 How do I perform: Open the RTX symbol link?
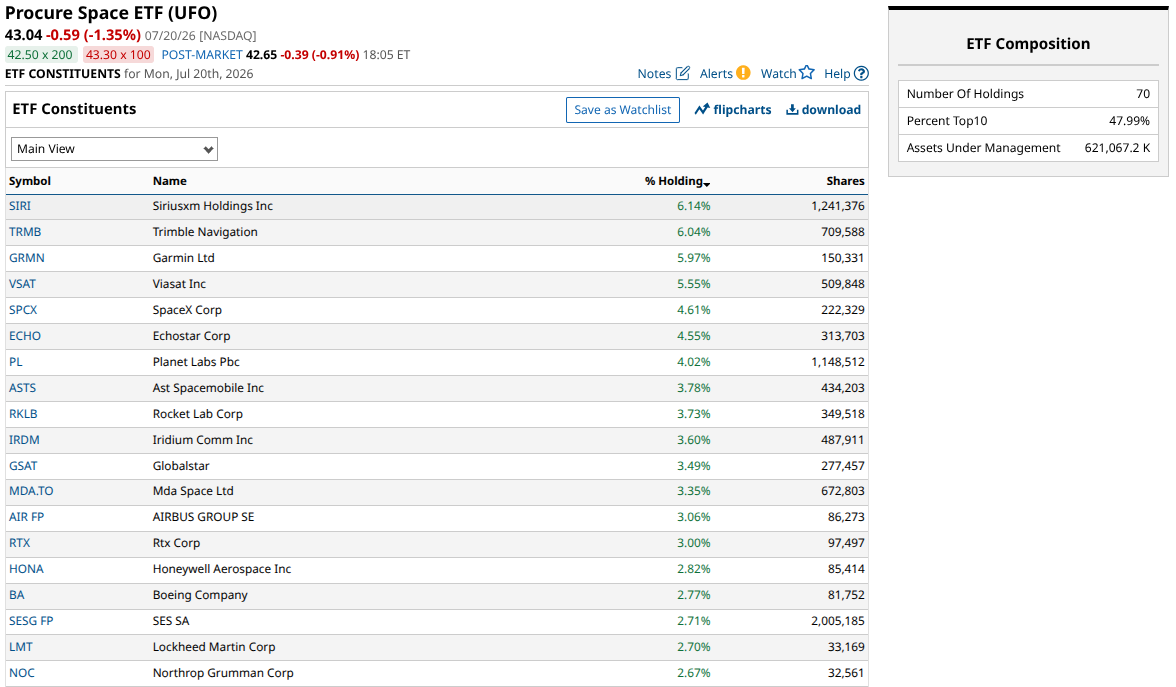tap(20, 542)
